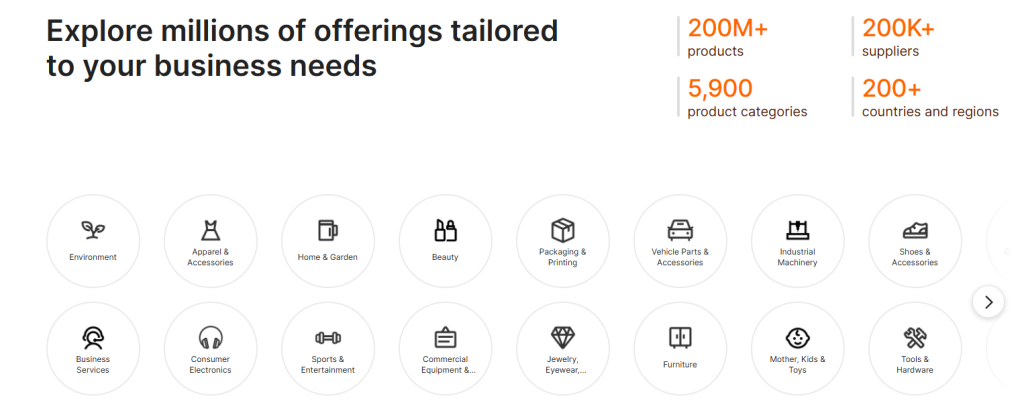Choose Consumer Electronics headphones icon

click(210, 338)
